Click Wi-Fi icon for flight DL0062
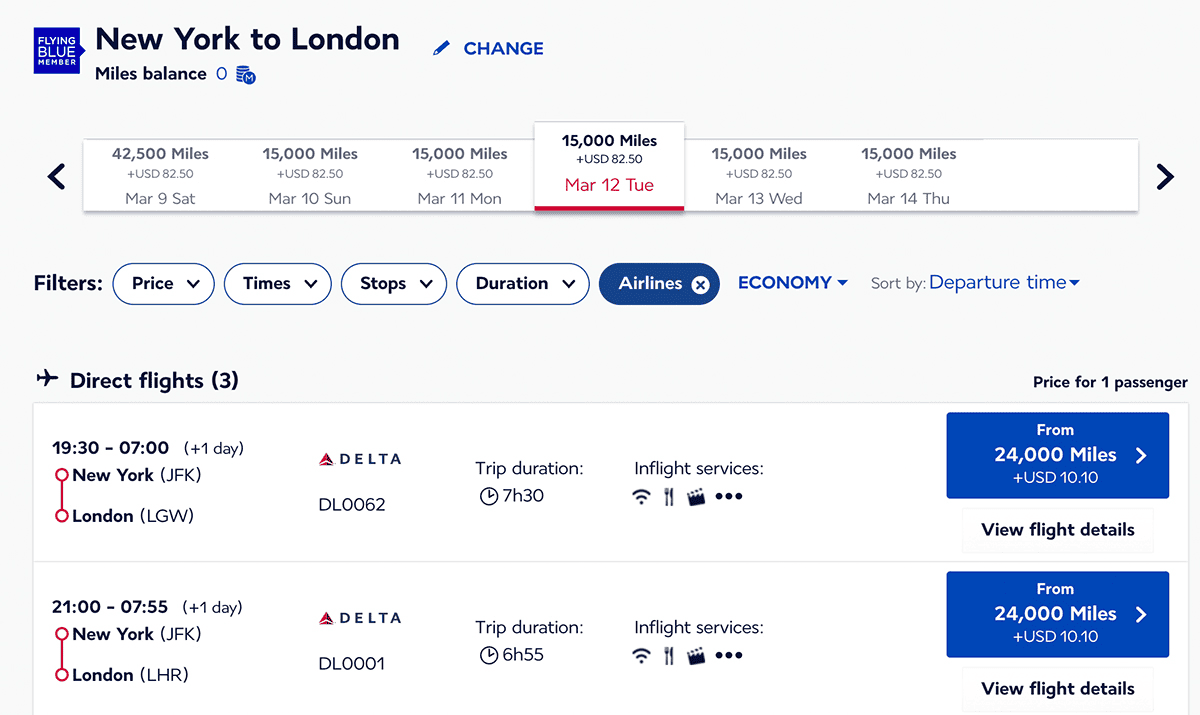Viewport: 1200px width, 715px height. coord(642,497)
